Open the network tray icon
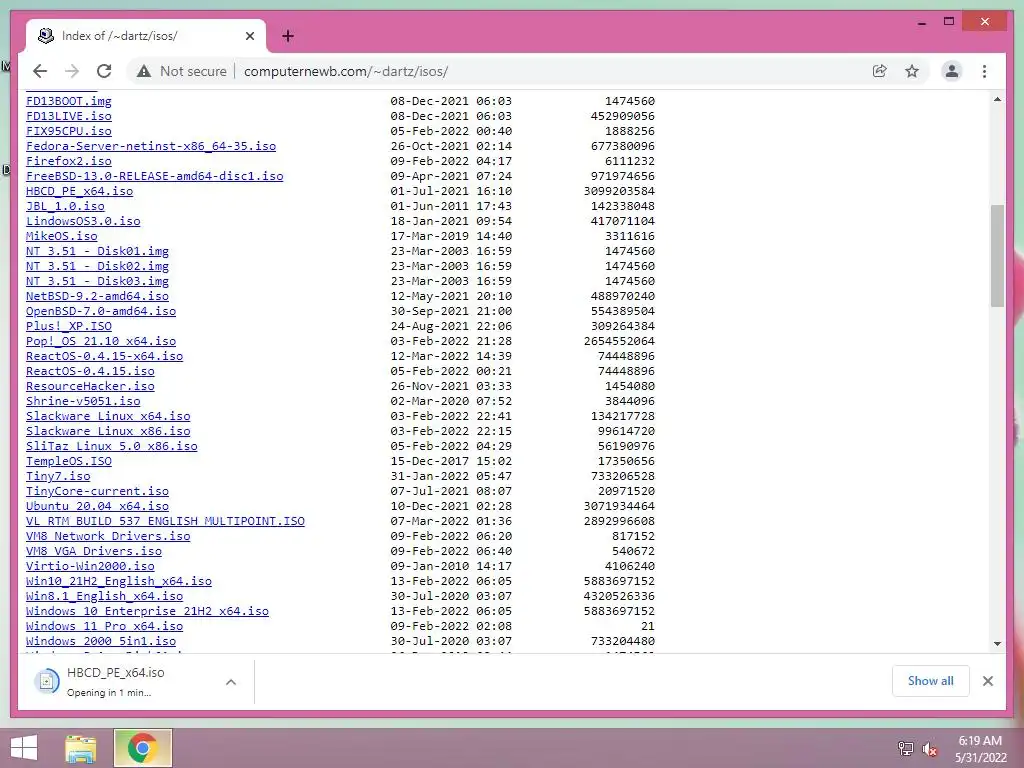Image resolution: width=1024 pixels, height=768 pixels. click(906, 749)
